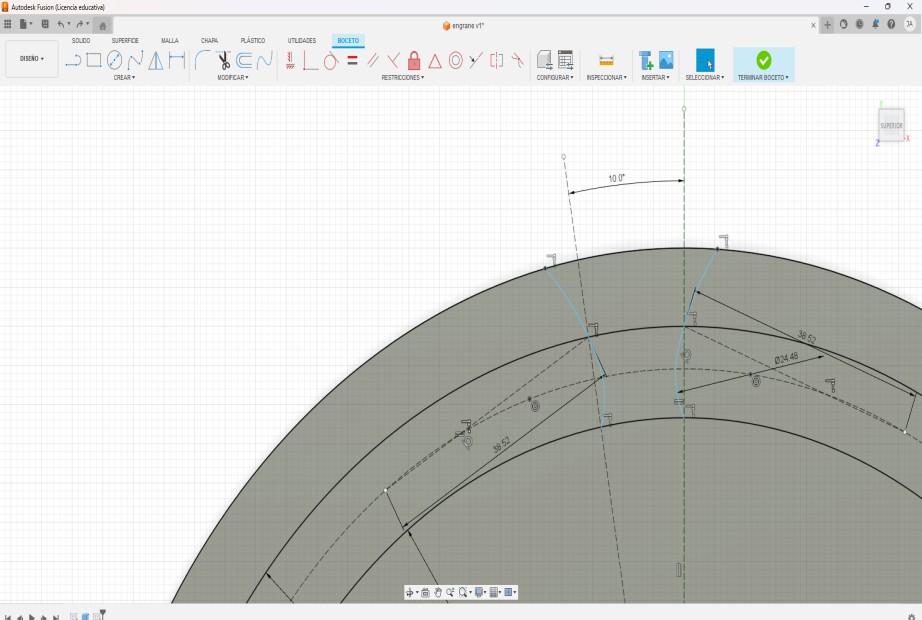Open the File menu dropdown
922x620 pixels.
point(25,24)
